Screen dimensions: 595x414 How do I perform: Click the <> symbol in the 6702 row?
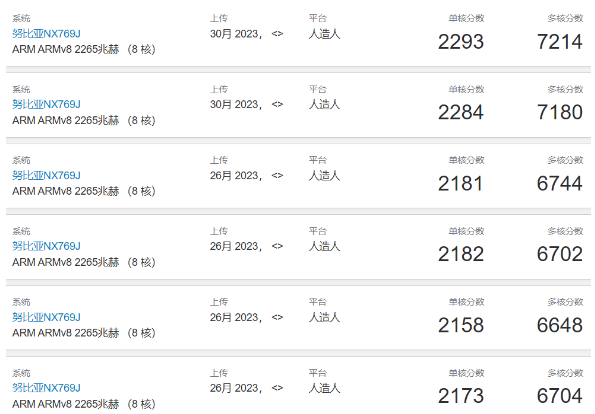click(x=277, y=246)
